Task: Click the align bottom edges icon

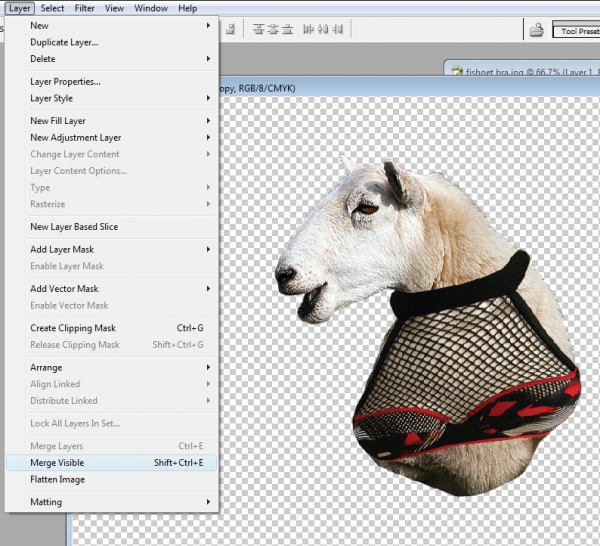Action: (x=230, y=29)
